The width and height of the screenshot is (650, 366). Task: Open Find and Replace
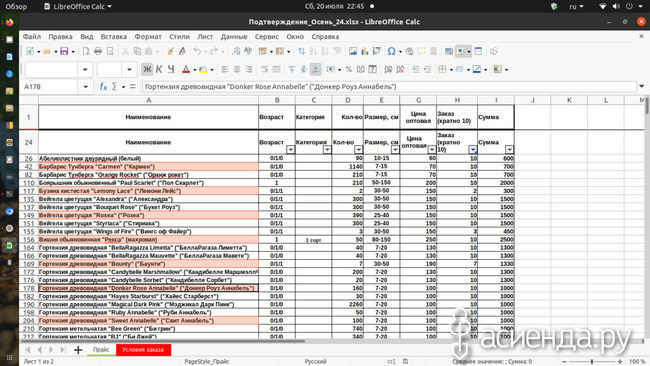pos(236,51)
